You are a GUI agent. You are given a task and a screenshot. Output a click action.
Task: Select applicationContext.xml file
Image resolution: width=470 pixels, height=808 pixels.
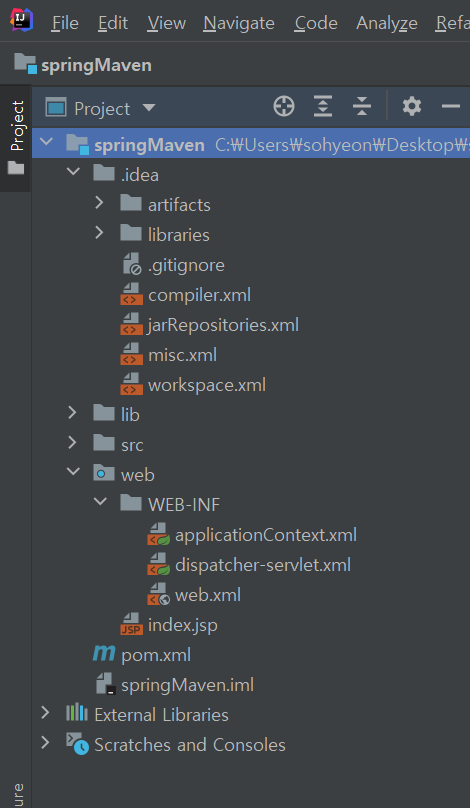click(266, 535)
